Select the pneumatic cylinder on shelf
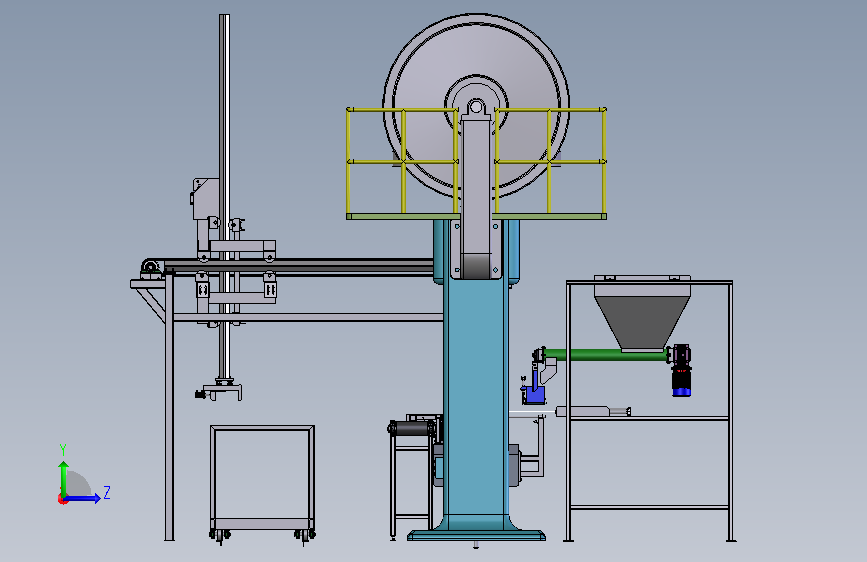 [x=593, y=411]
